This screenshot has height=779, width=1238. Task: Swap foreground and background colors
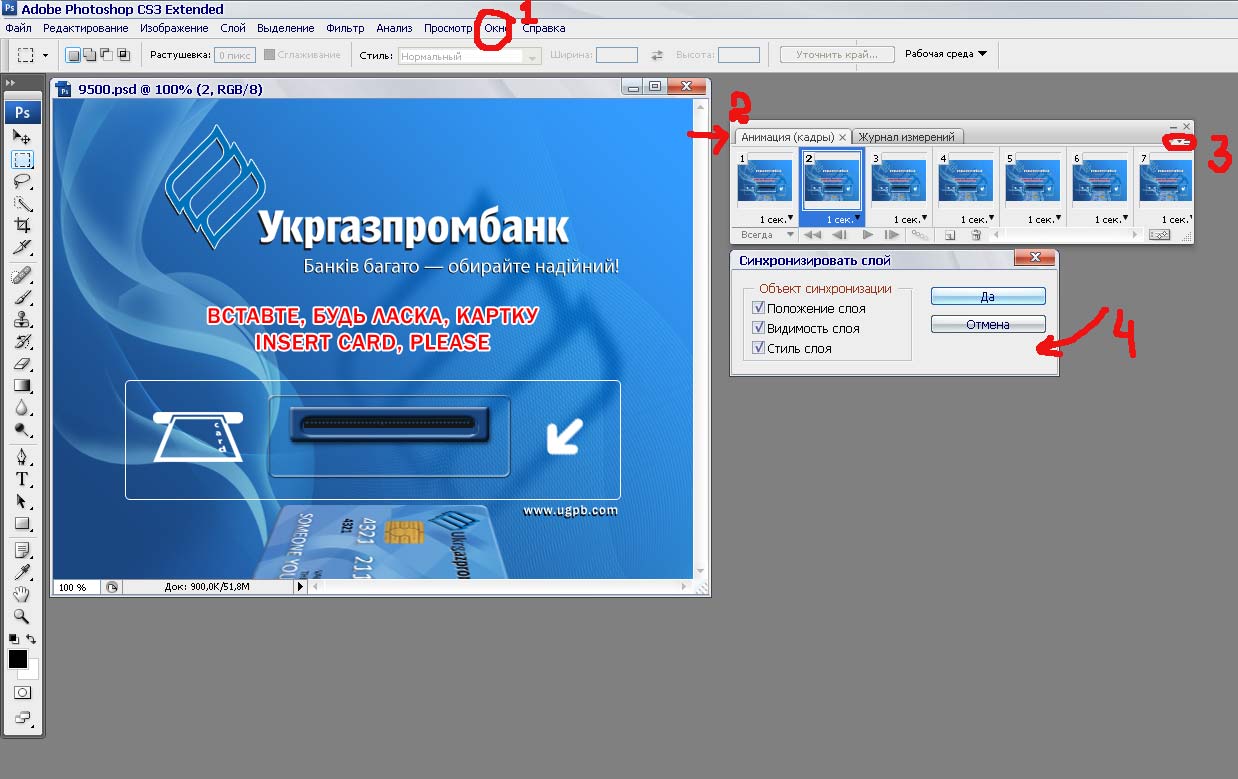click(x=31, y=639)
